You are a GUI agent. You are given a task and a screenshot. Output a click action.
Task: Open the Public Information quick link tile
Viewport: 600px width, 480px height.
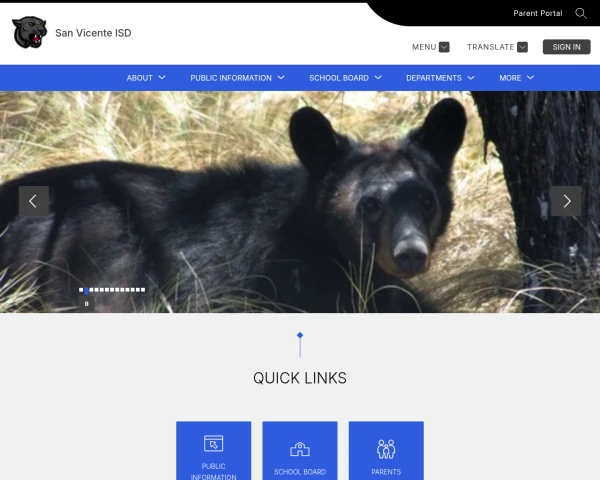pyautogui.click(x=214, y=451)
